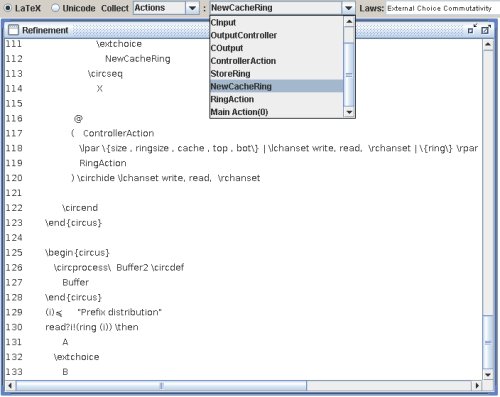Click dropdown list scroll down arrow
The image size is (500, 397).
(349, 112)
